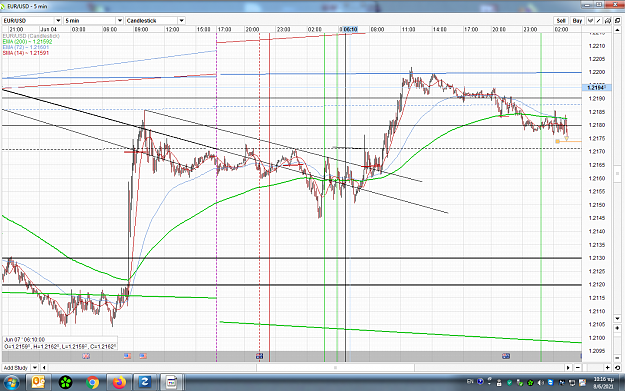Click the time scrollbar right arrow
Screen dimensions: 625x391
pyautogui.click(x=568, y=367)
